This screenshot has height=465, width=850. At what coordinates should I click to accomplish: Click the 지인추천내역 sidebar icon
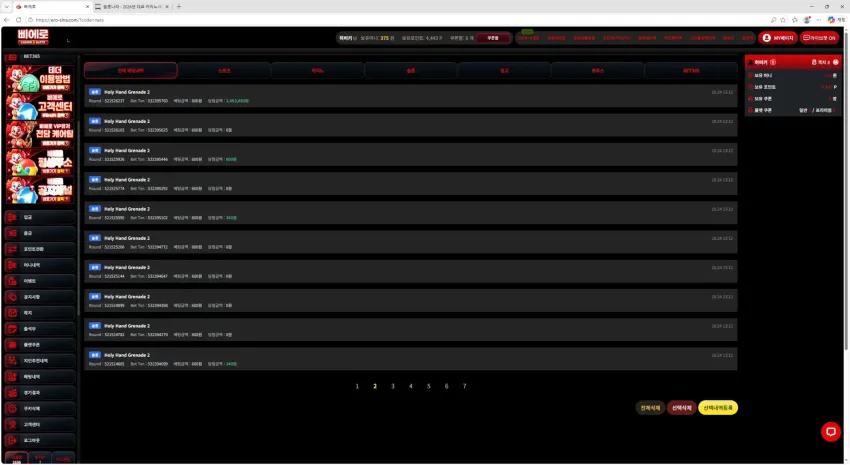coord(12,361)
